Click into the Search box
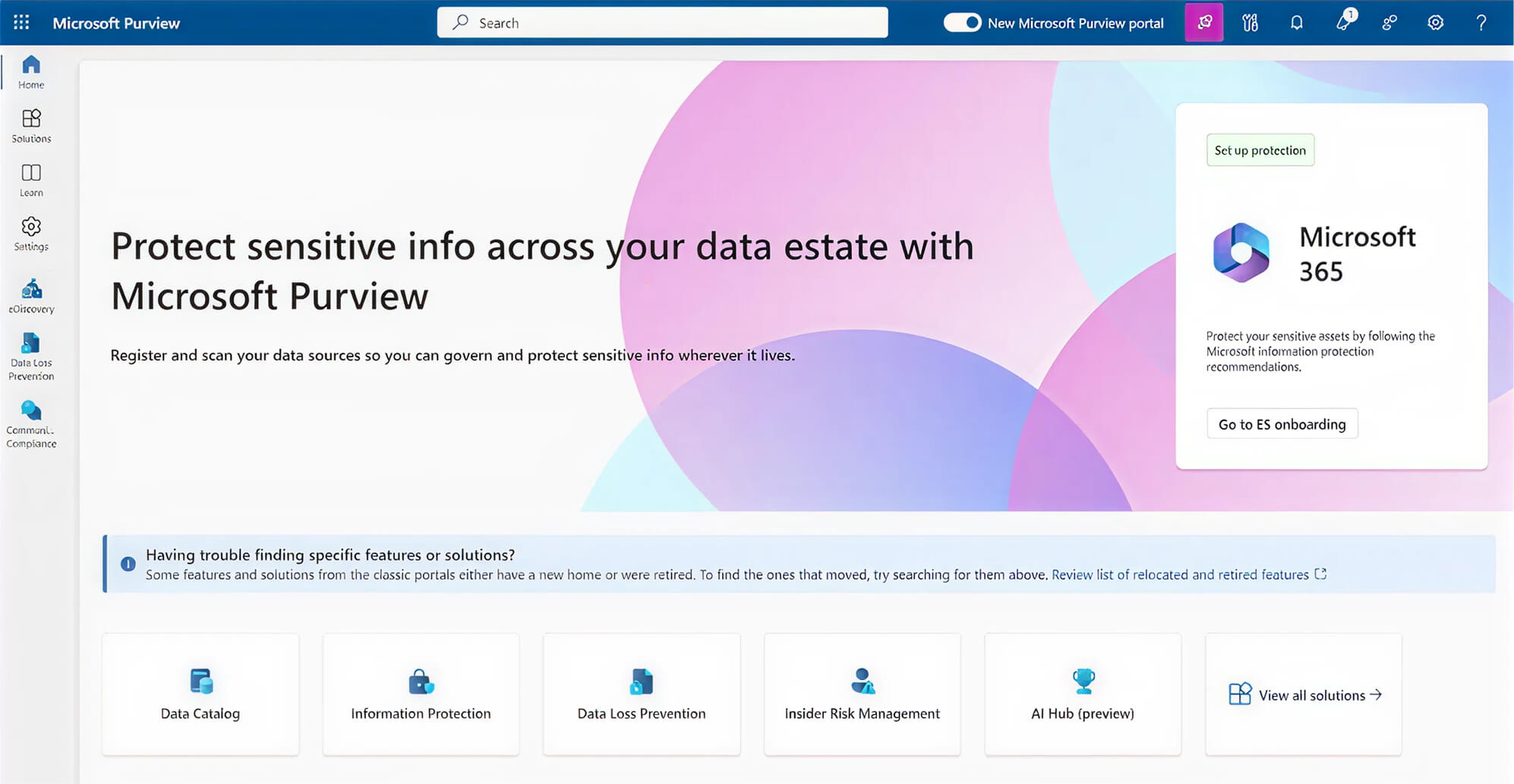The height and width of the screenshot is (784, 1514). [x=662, y=23]
